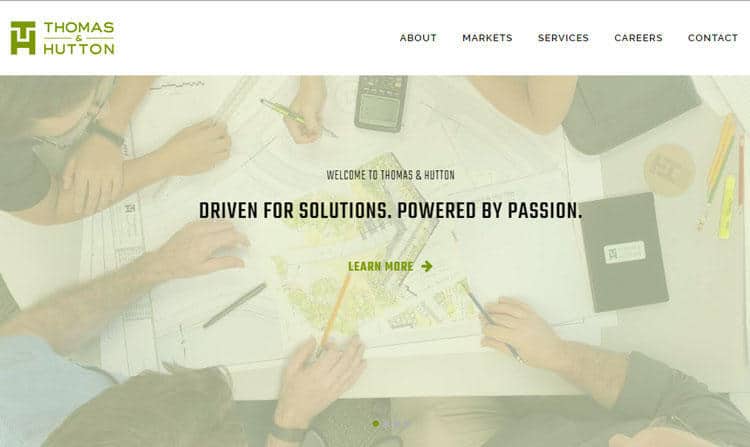Open the Markets menu
Image resolution: width=750 pixels, height=447 pixels.
click(x=487, y=38)
